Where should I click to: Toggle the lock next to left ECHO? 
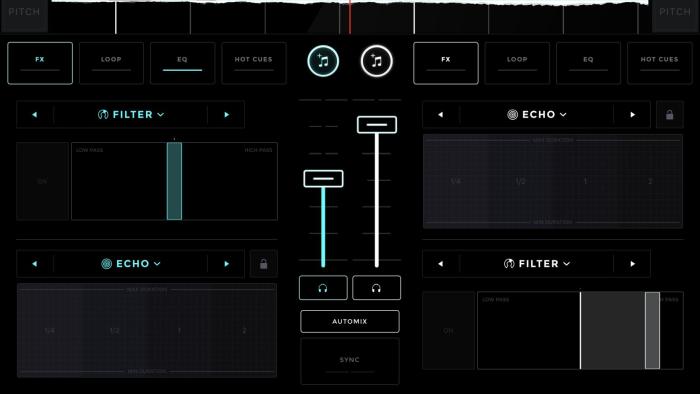(x=263, y=264)
